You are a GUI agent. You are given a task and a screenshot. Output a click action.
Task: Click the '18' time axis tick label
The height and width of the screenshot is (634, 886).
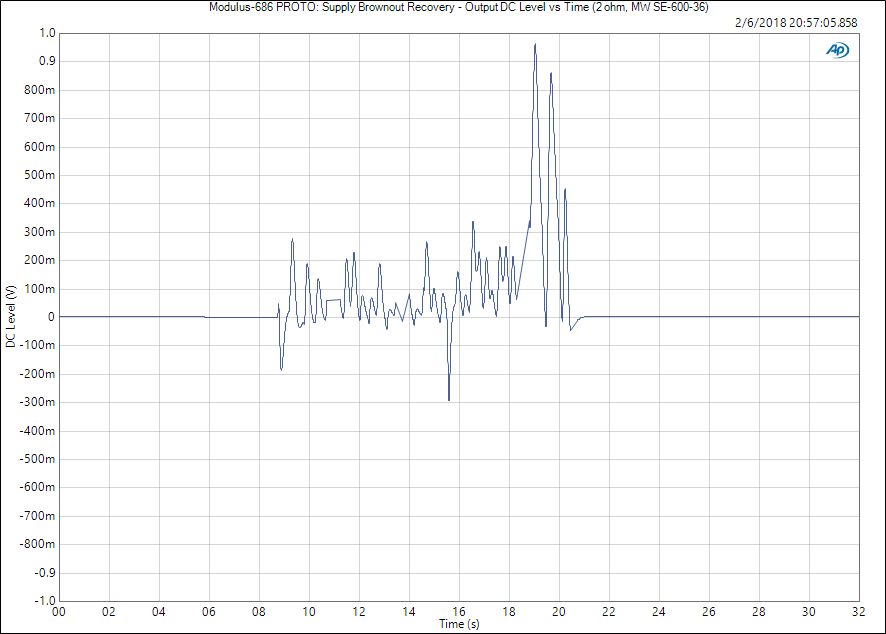[509, 611]
